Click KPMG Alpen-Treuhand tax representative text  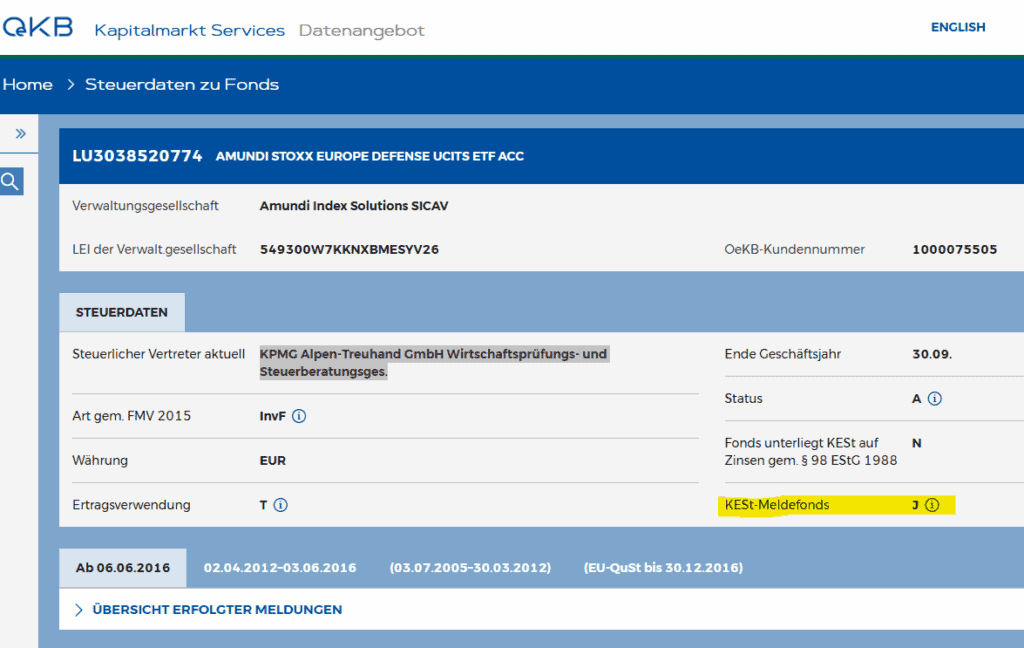click(x=434, y=363)
